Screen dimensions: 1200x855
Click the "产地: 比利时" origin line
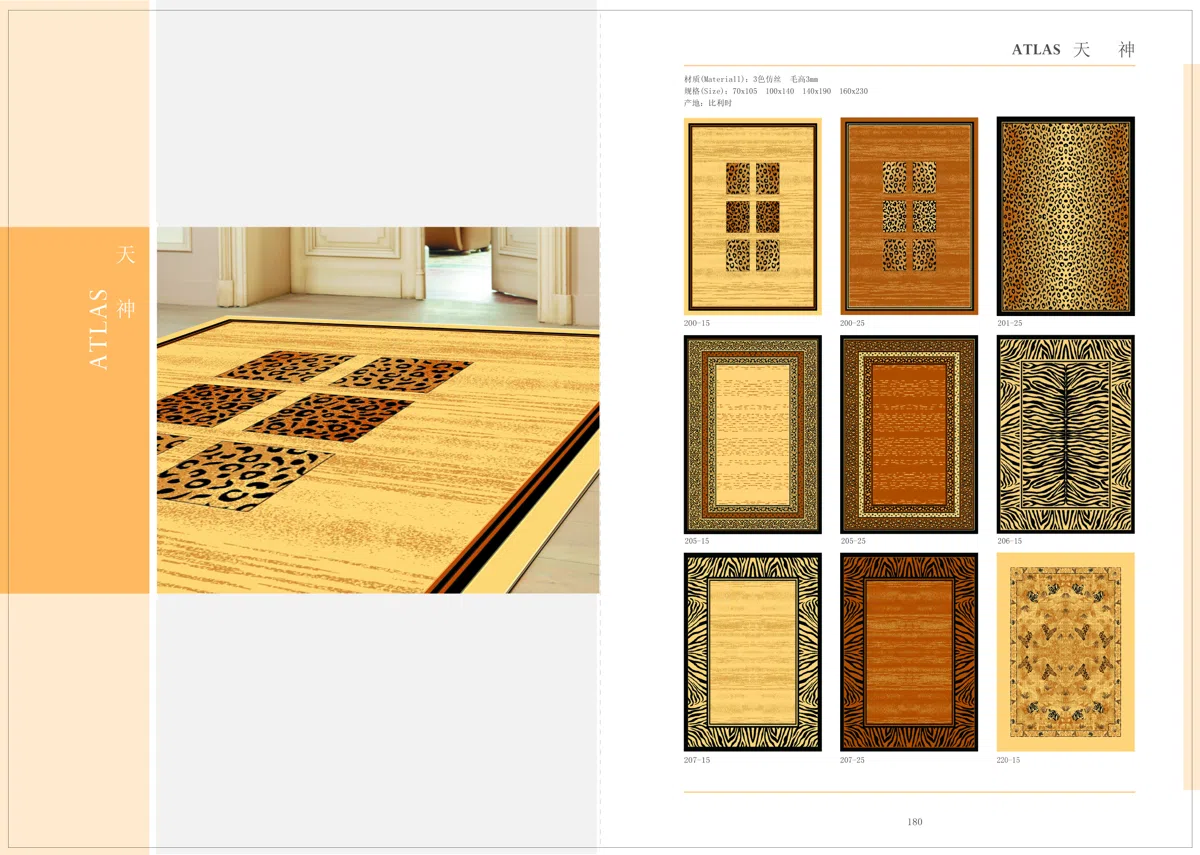click(x=708, y=103)
